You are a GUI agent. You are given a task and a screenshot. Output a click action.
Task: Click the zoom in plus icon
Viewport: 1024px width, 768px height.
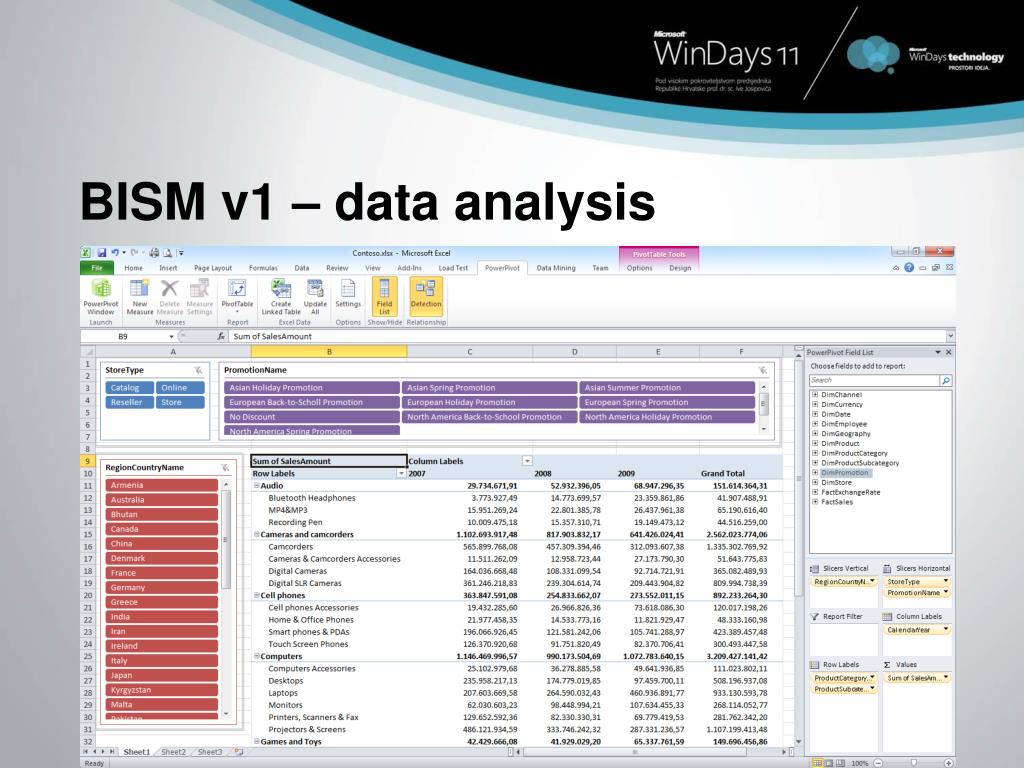(x=949, y=763)
